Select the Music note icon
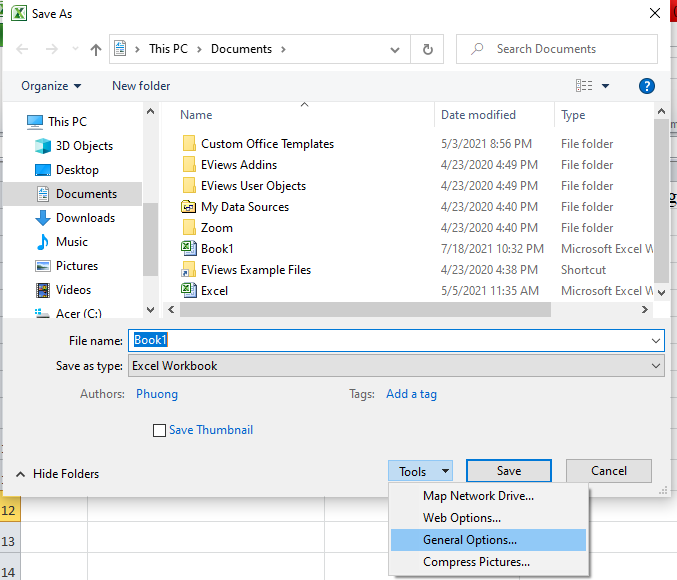Screen dimensions: 677x580 [43, 242]
